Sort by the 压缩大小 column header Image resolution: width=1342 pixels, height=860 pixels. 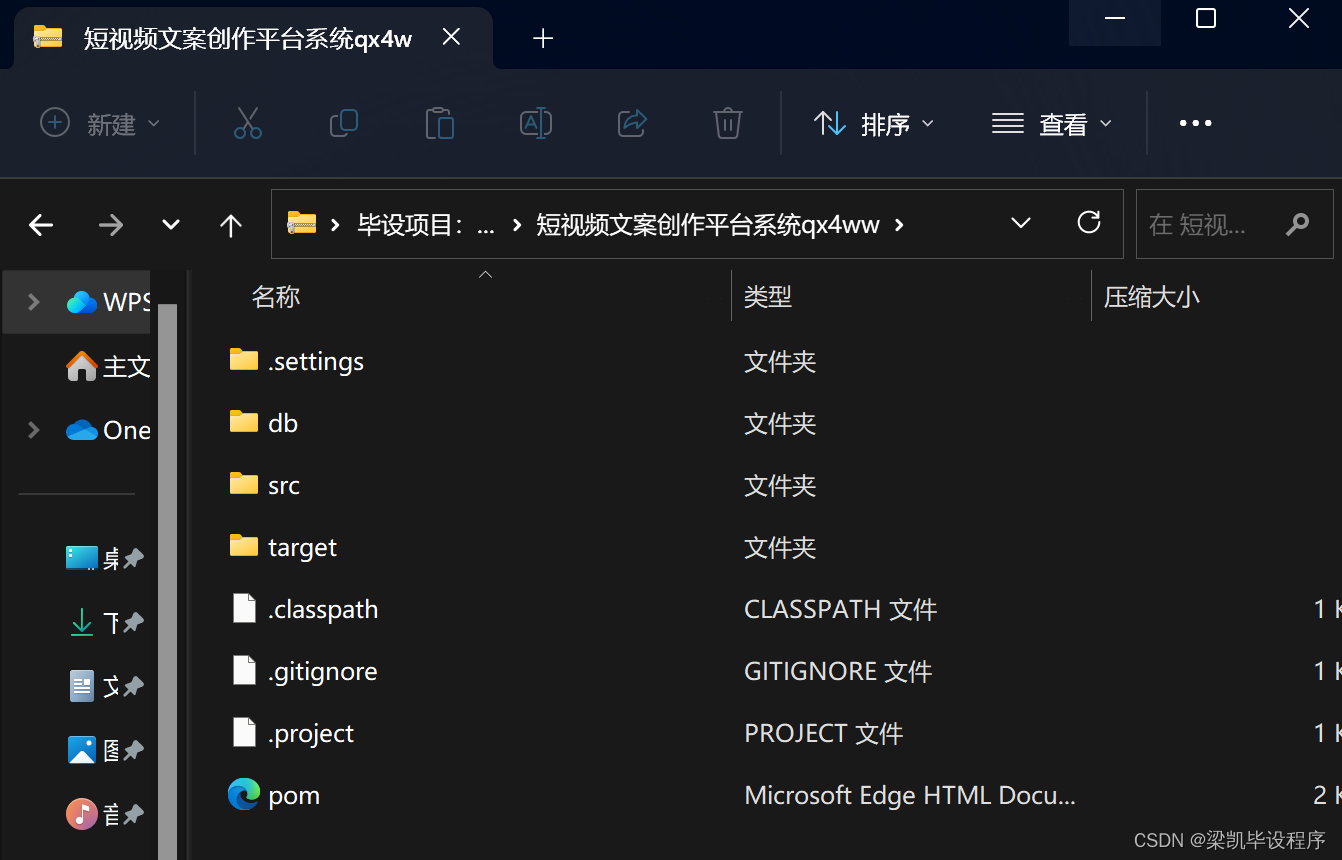[x=1151, y=296]
